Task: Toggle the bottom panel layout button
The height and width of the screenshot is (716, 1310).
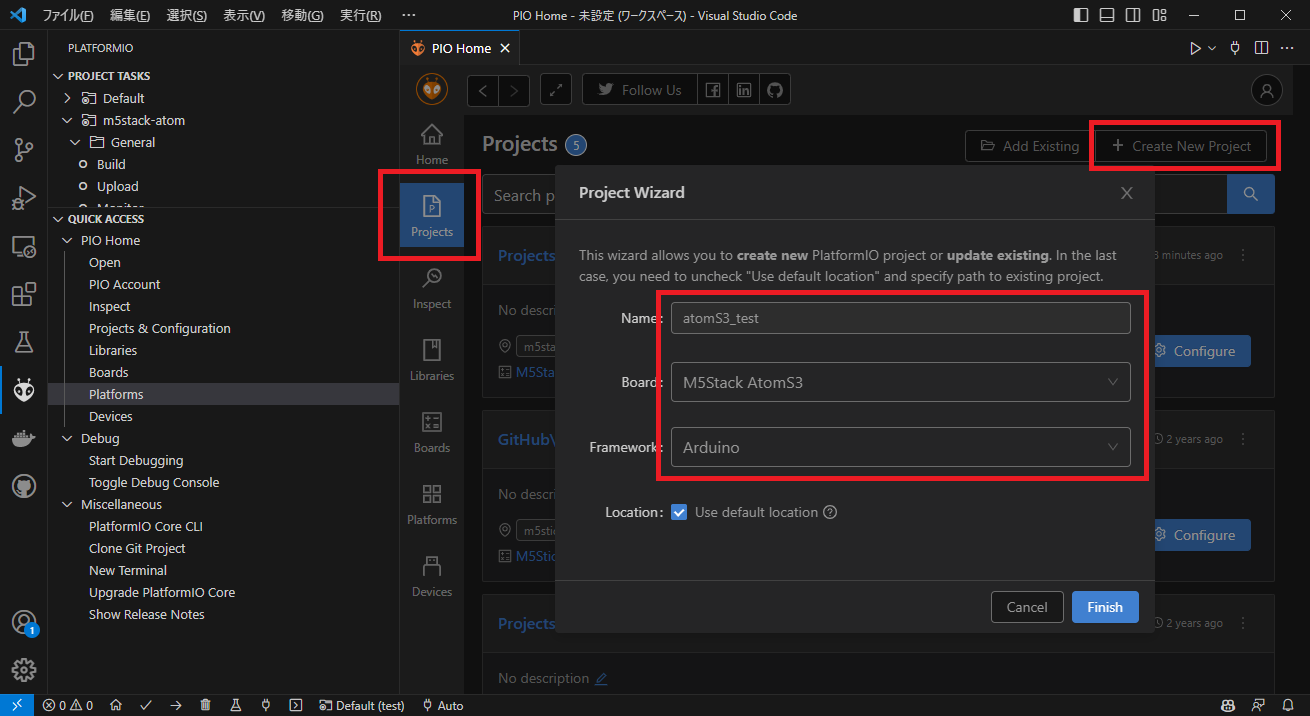Action: tap(1107, 16)
